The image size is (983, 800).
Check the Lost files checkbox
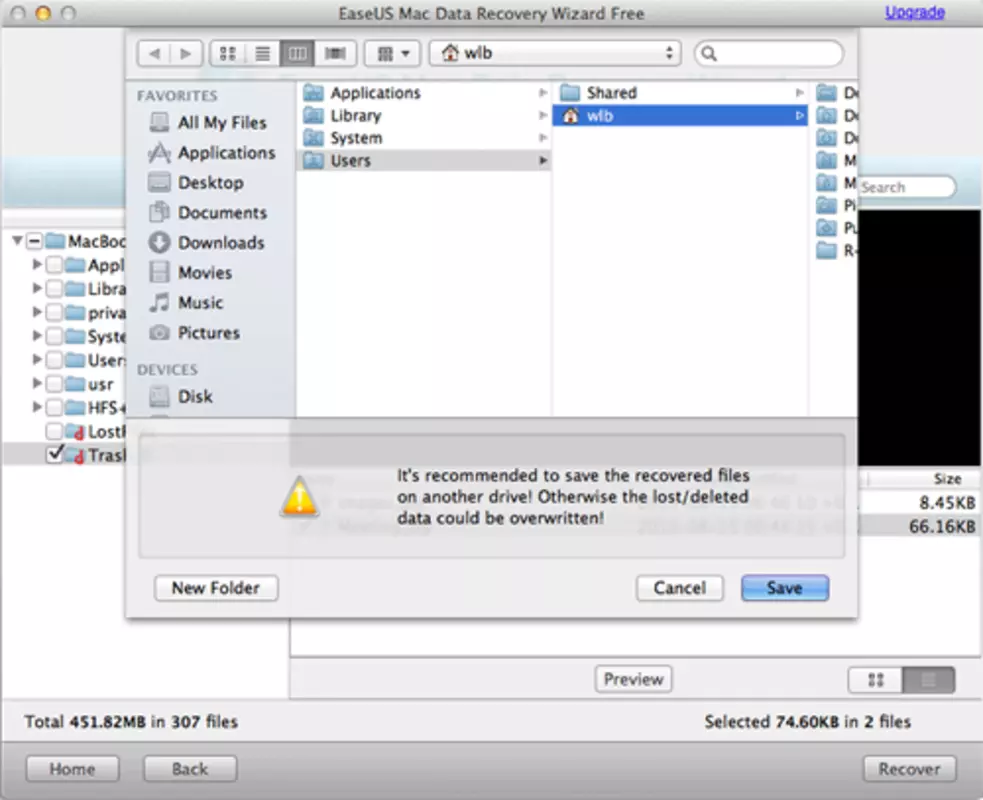(x=55, y=431)
